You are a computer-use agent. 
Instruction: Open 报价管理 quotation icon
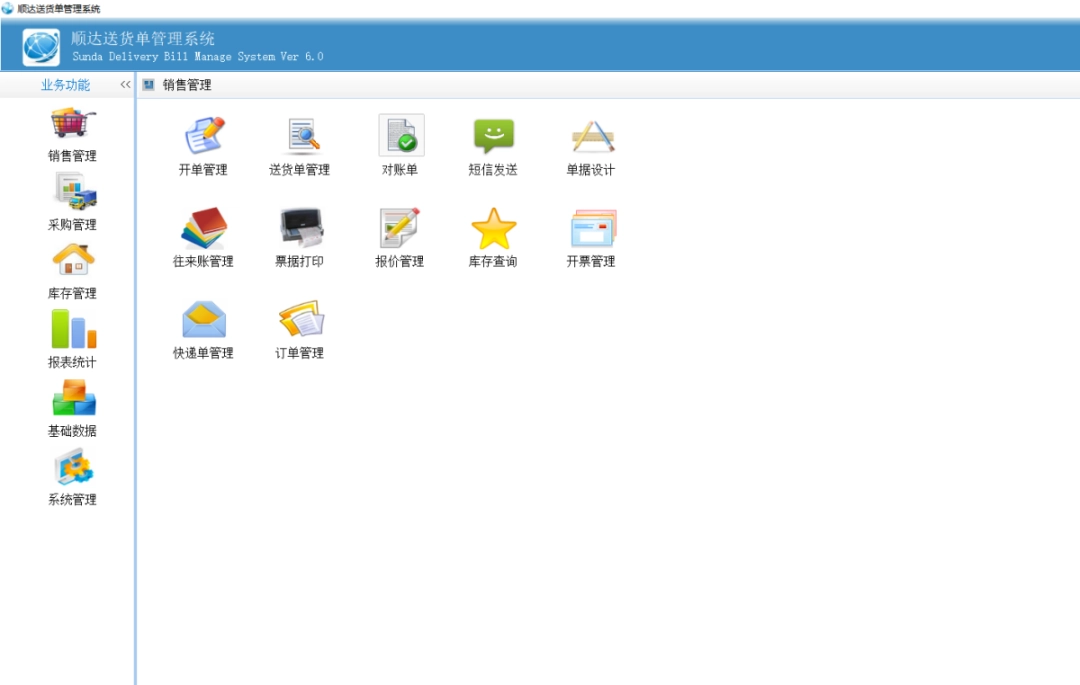400,229
